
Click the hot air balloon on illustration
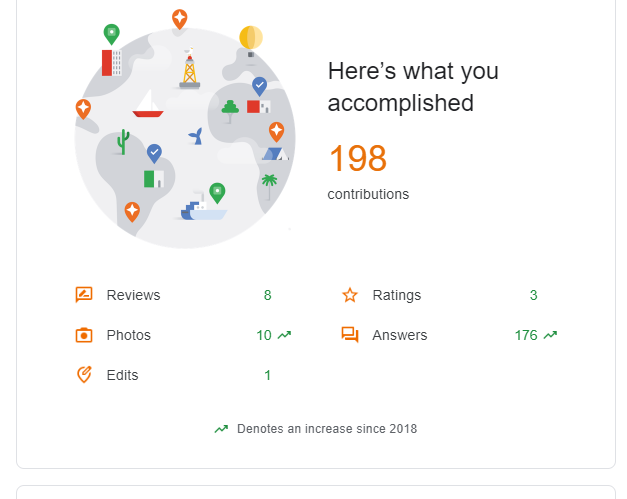(x=251, y=39)
